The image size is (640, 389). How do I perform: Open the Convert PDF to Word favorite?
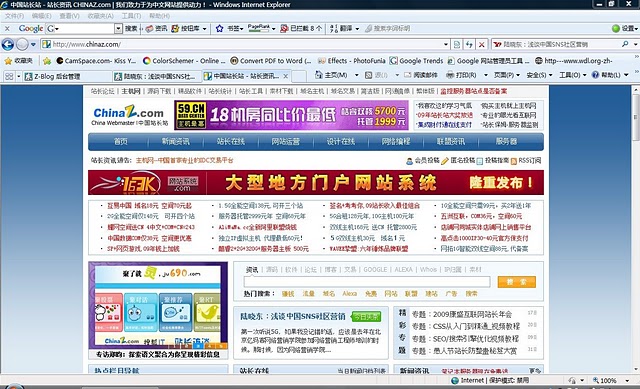(x=271, y=60)
